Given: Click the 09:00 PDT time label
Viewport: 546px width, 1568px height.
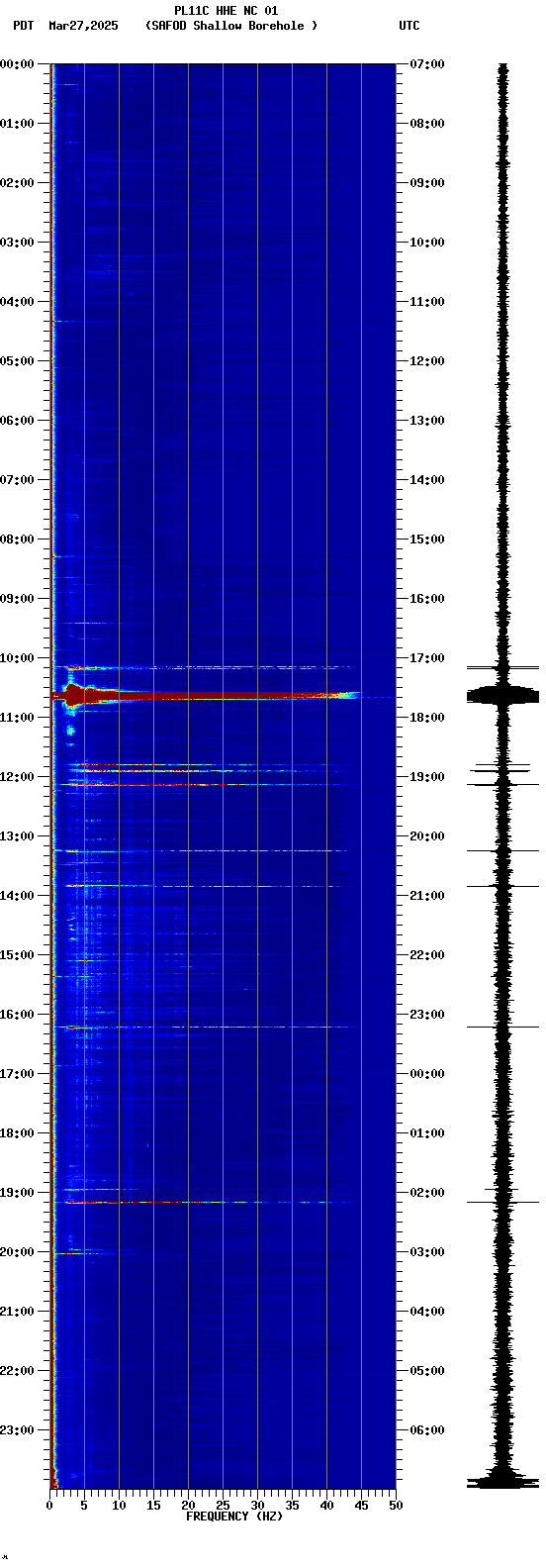Looking at the screenshot, I should coord(17,599).
